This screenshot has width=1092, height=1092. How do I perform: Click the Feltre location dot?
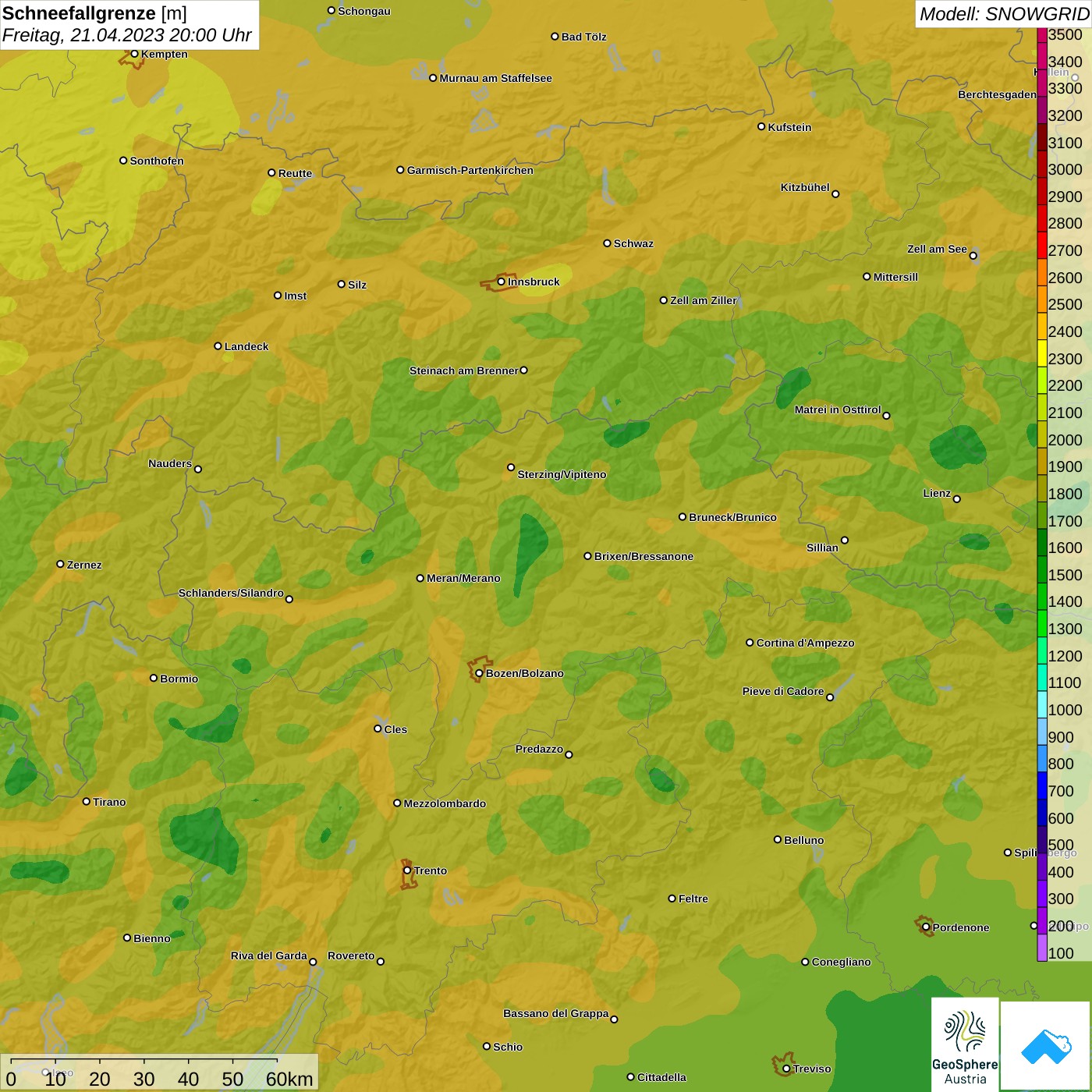click(x=672, y=899)
